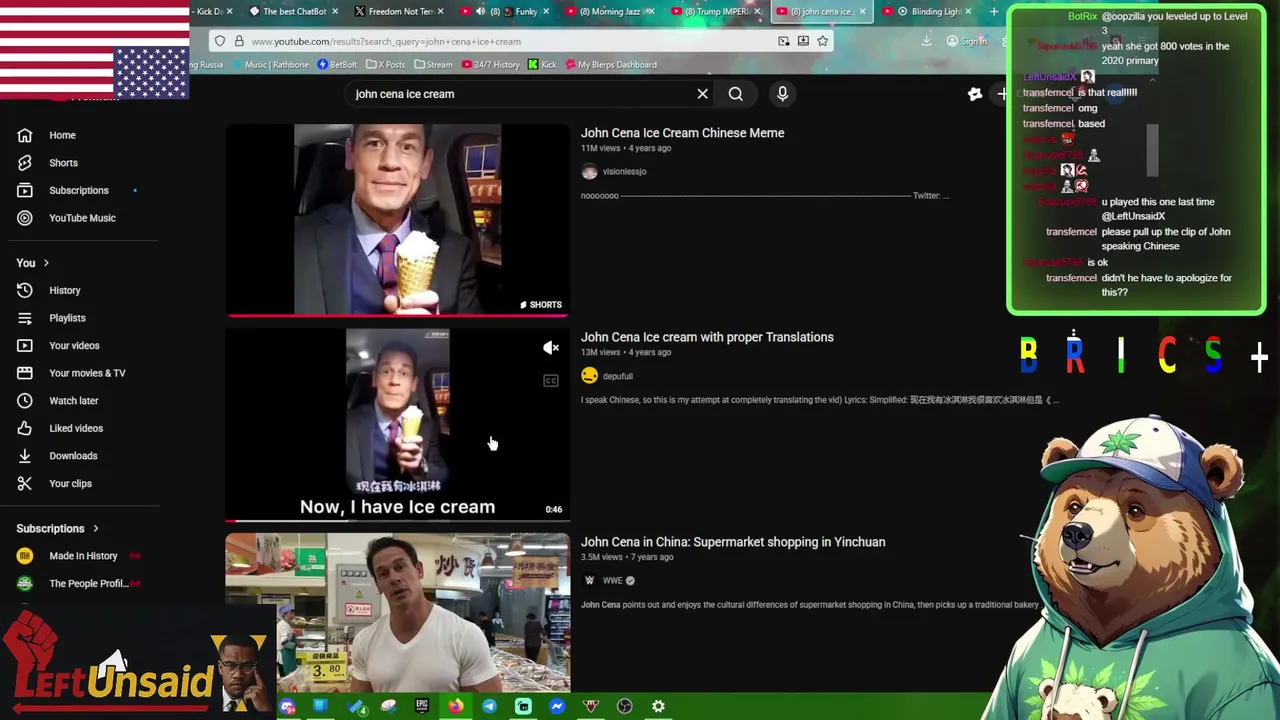Open the Your movies & TV icon
1280x720 pixels.
[x=25, y=373]
